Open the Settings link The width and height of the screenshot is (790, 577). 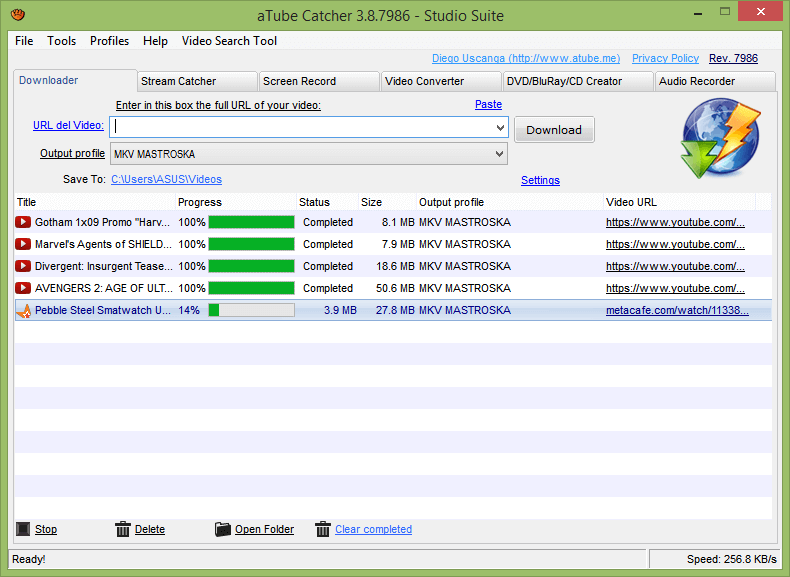pos(540,180)
